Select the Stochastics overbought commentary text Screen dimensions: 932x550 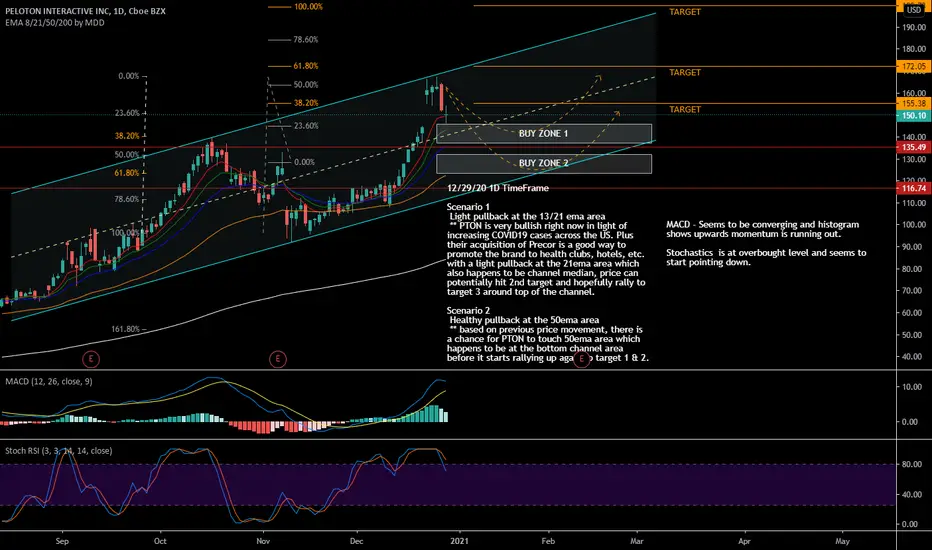766,257
